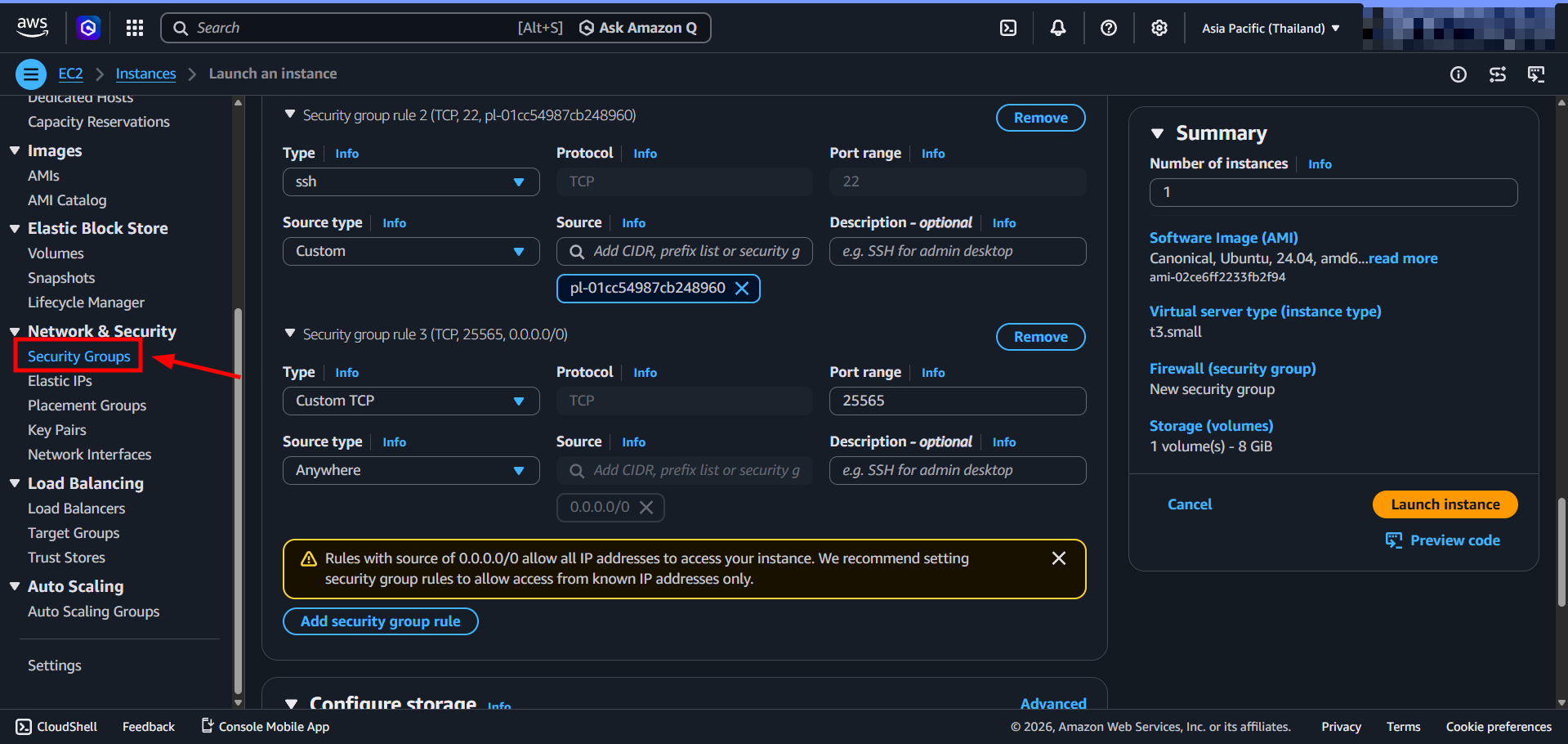1568x744 pixels.
Task: Collapse the Images sidebar group
Action: (15, 151)
